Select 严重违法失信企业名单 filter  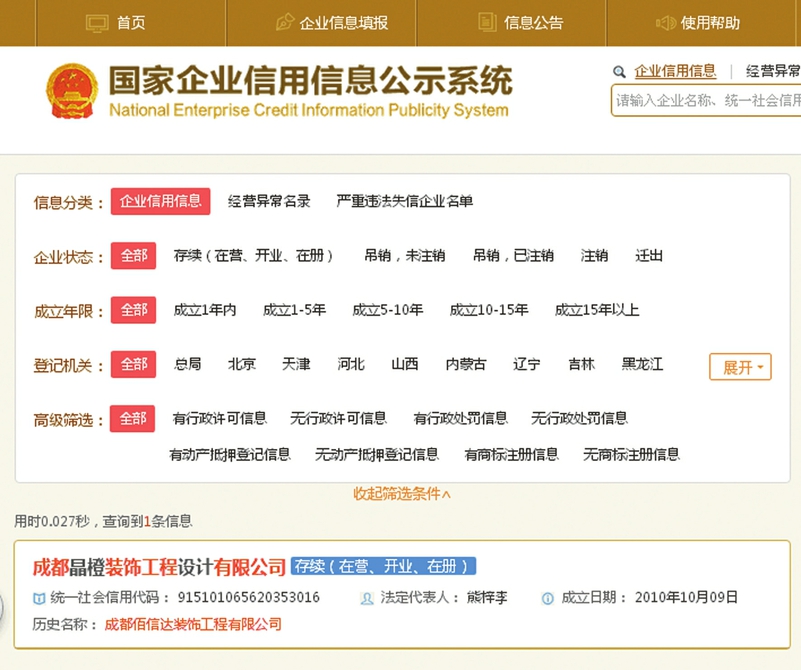405,201
